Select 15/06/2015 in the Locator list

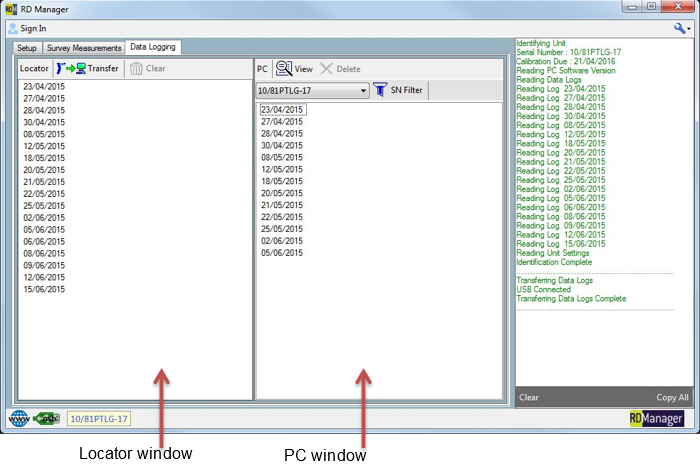click(x=44, y=289)
